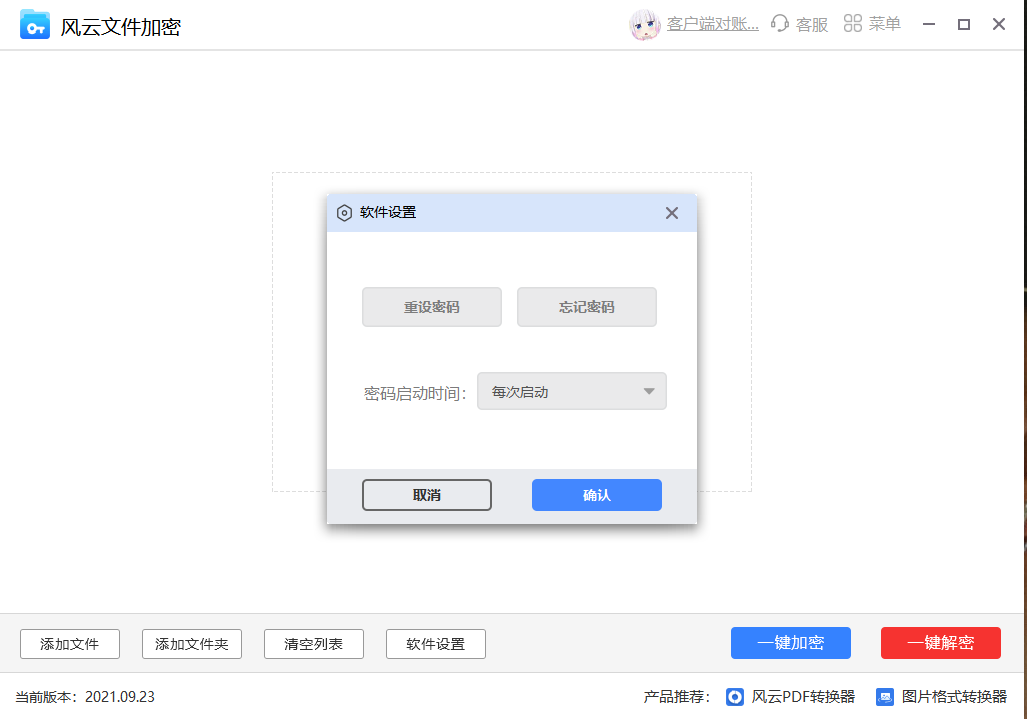Click the user avatar in the title bar
The height and width of the screenshot is (719, 1027).
tap(645, 23)
